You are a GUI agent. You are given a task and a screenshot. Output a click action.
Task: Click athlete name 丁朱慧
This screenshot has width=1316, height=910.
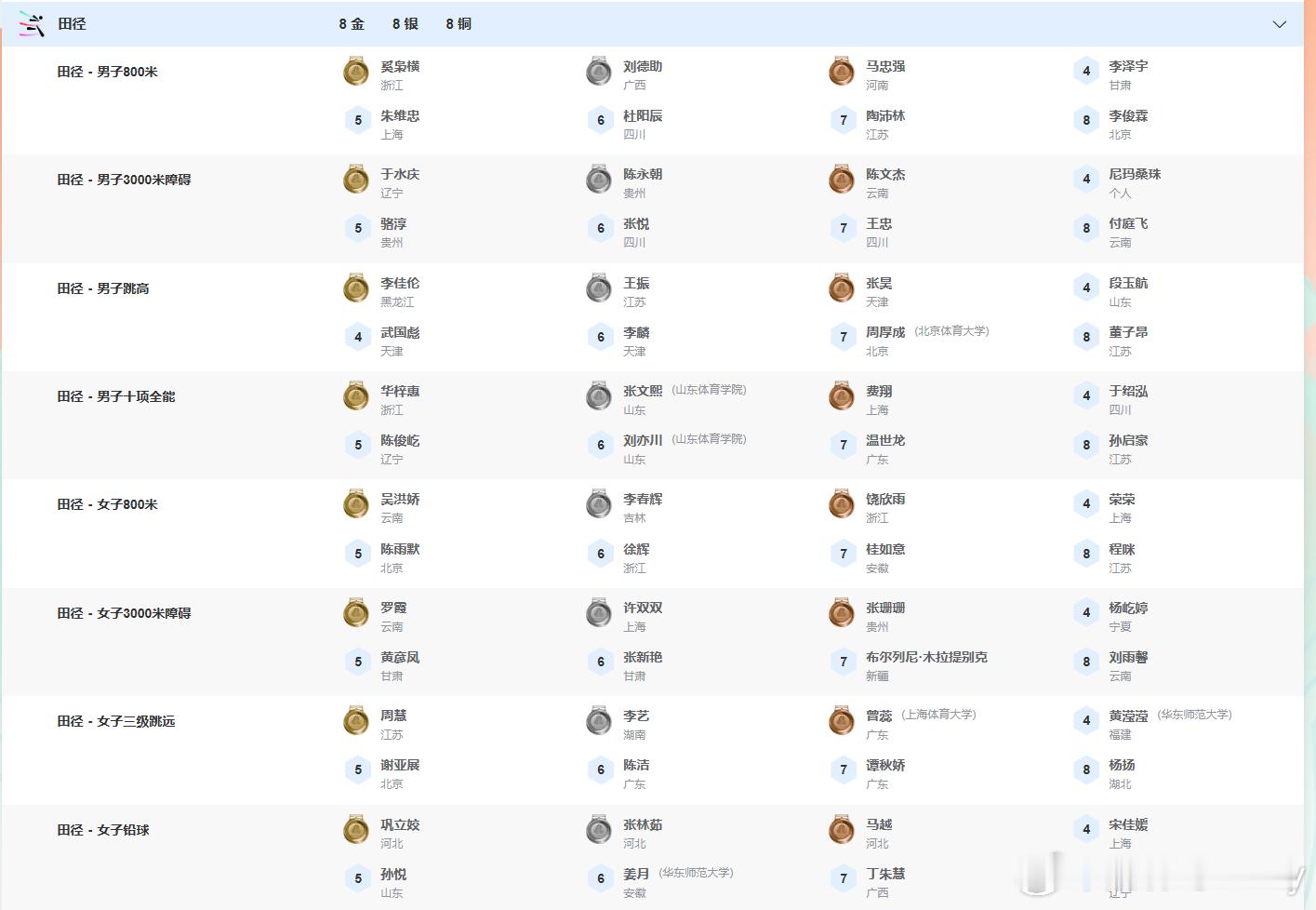pos(885,874)
